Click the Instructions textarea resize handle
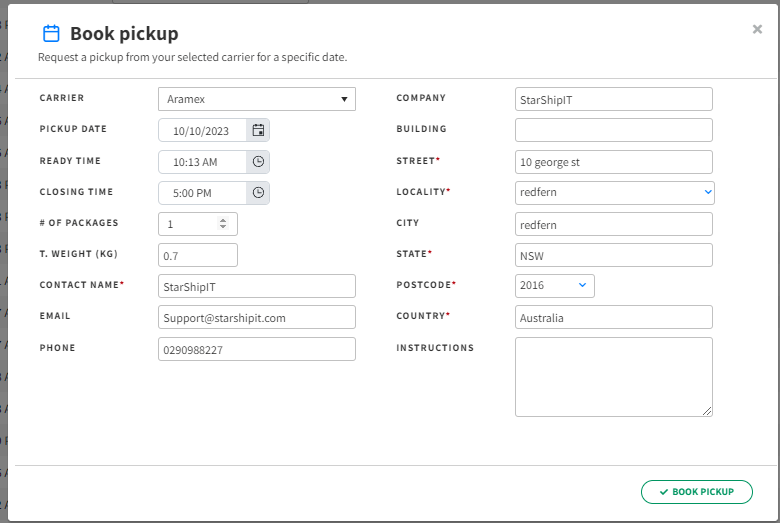 [x=707, y=411]
